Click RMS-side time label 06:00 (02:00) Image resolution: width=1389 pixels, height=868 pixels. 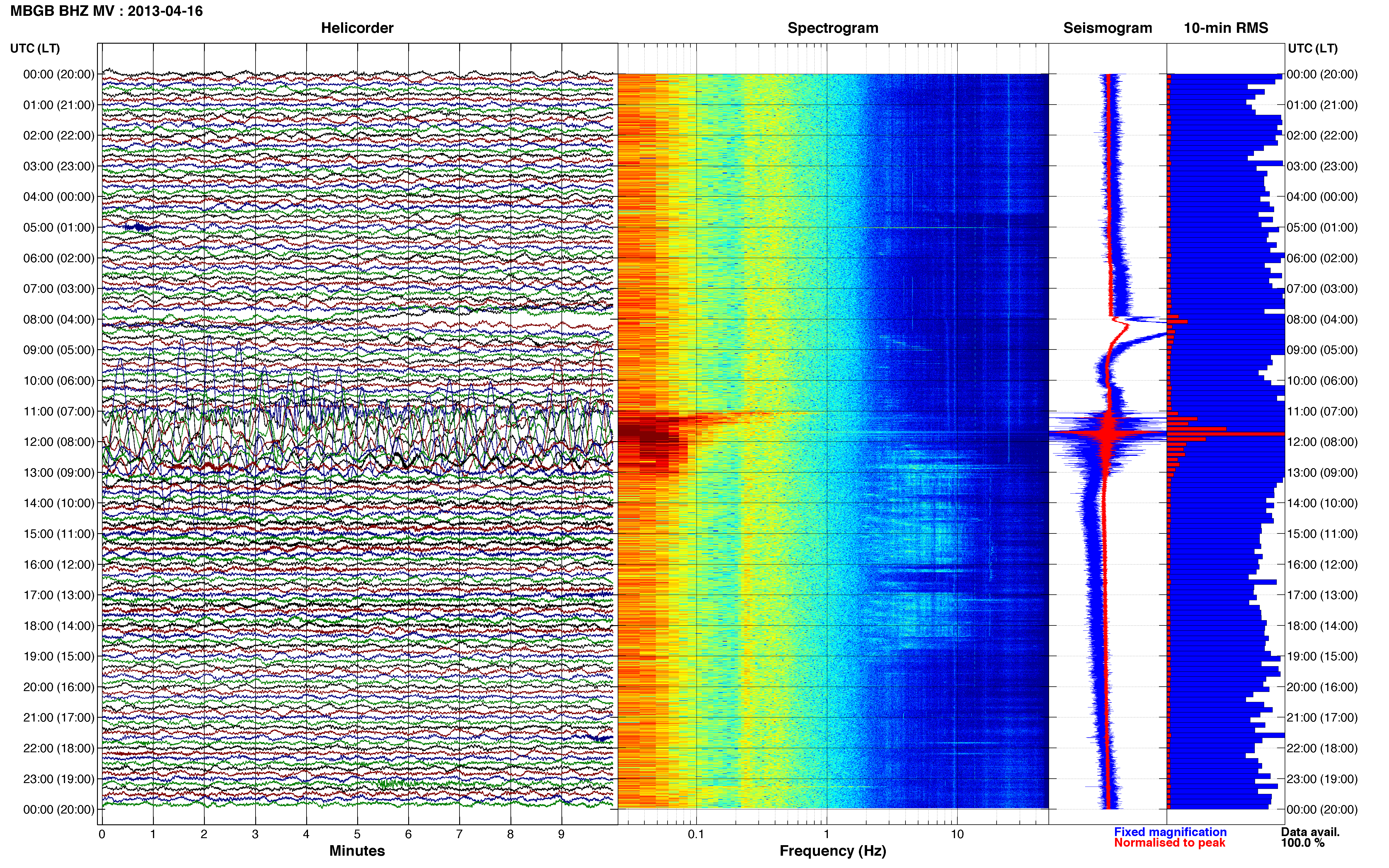pyautogui.click(x=1322, y=258)
